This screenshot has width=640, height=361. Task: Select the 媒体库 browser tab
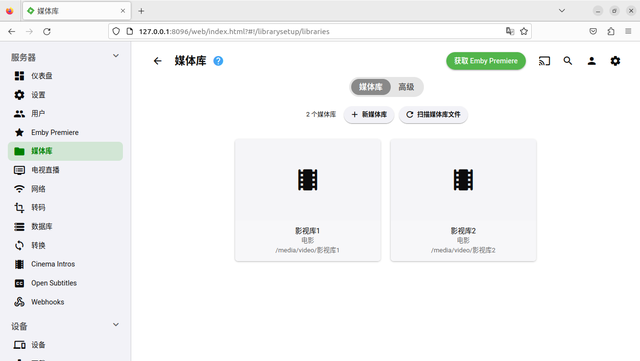pyautogui.click(x=77, y=11)
